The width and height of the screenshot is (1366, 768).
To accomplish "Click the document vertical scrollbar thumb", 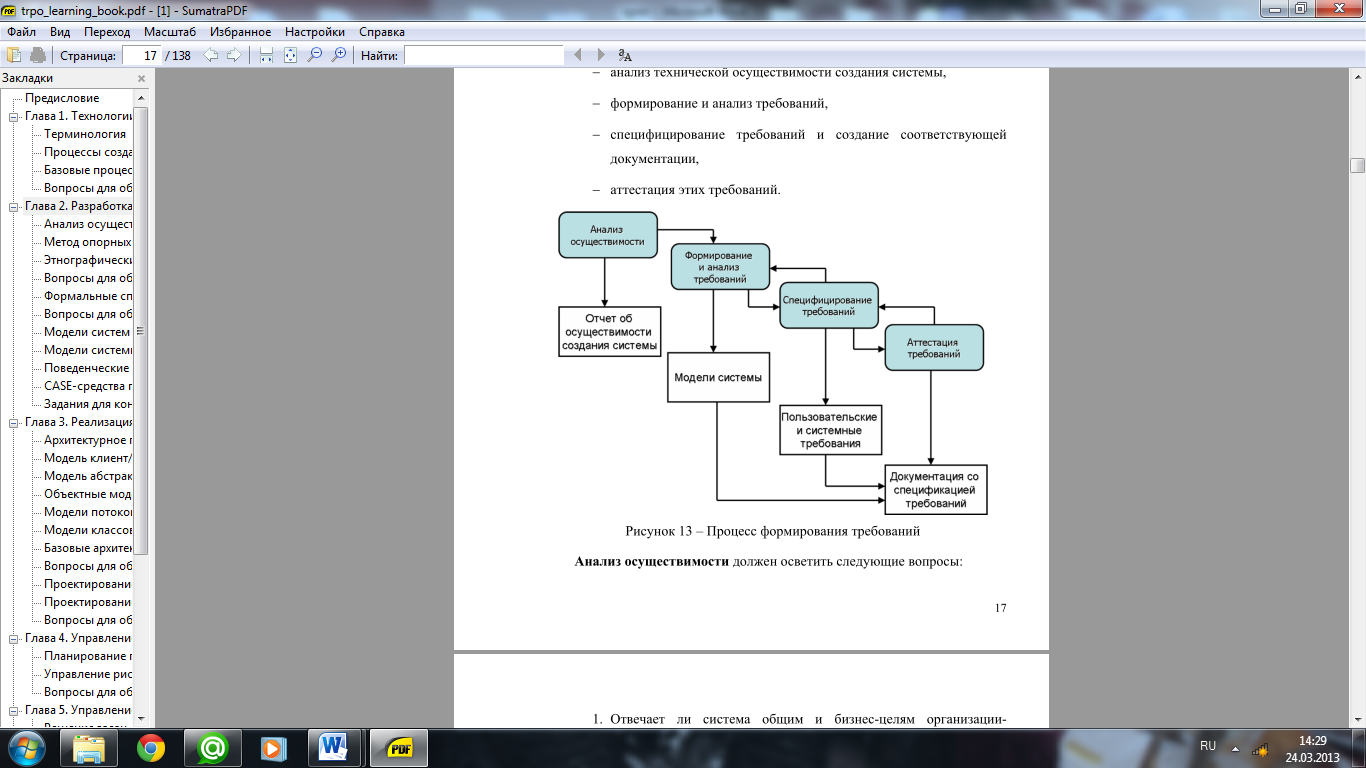I will [1357, 165].
